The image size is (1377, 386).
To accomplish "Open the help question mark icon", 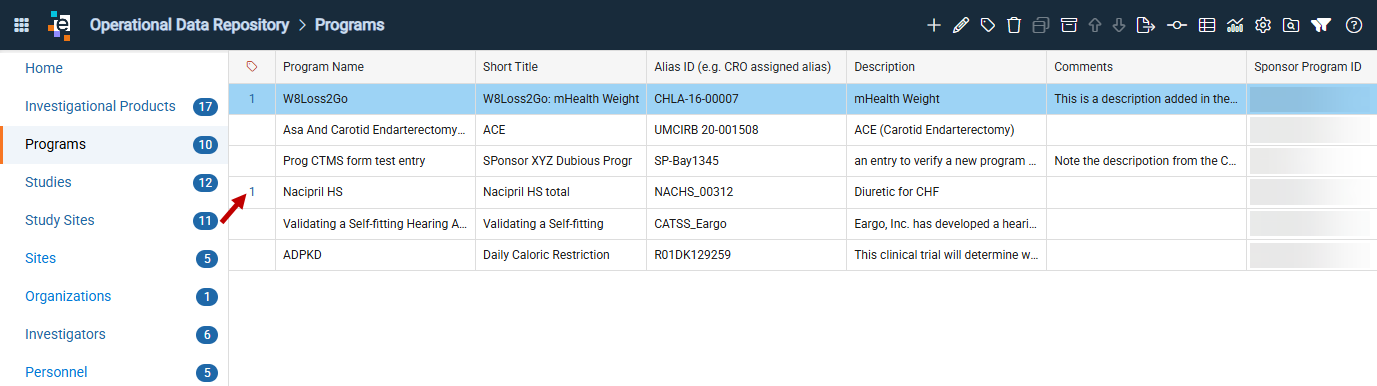I will click(1354, 25).
